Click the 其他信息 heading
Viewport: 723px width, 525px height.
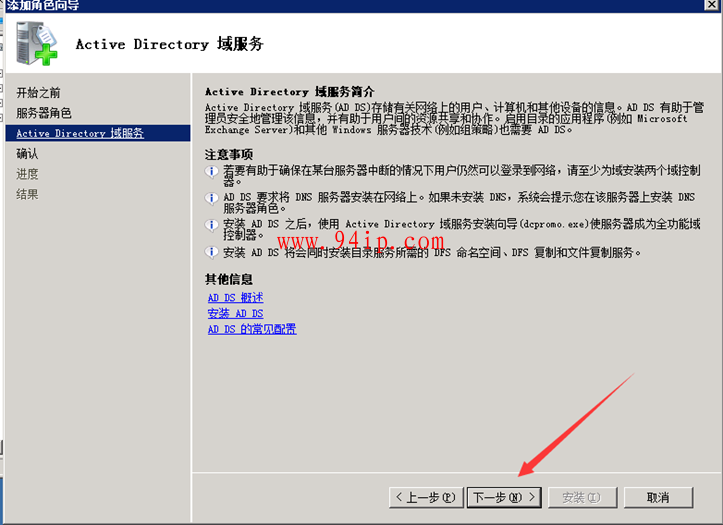click(x=229, y=279)
